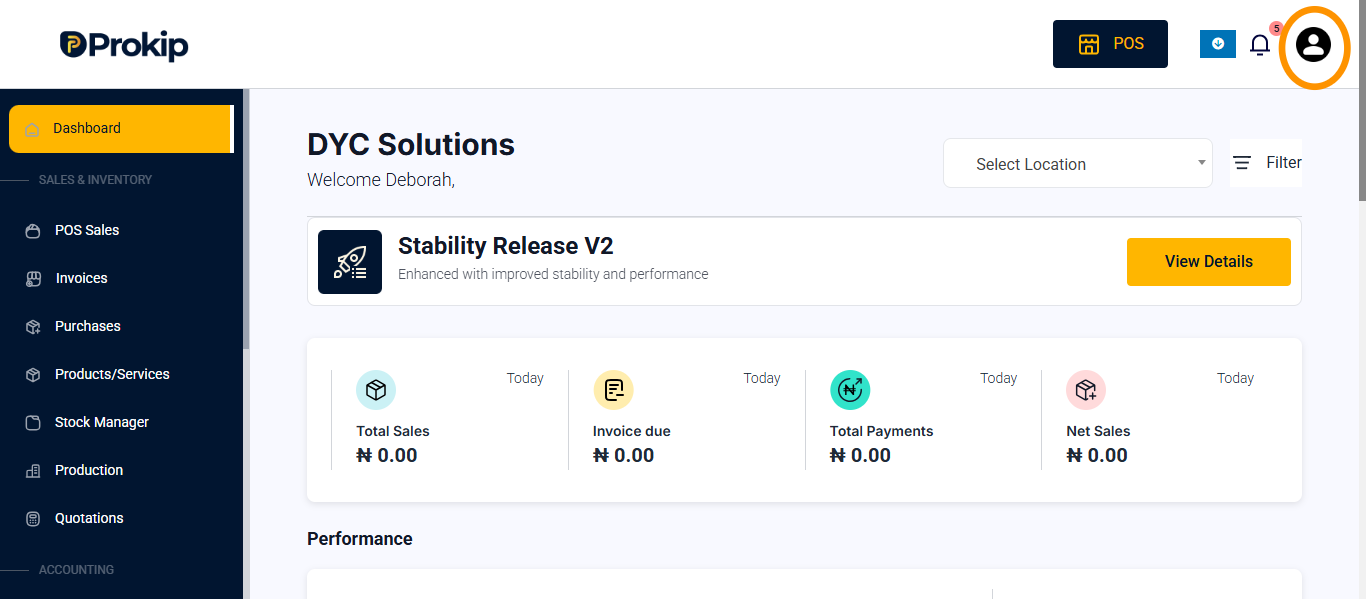This screenshot has height=599, width=1366.
Task: Click View Details button
Action: coord(1209,262)
